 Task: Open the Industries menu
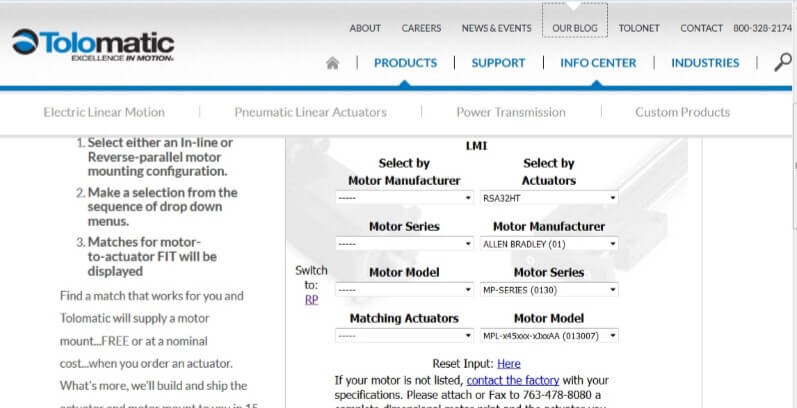(x=706, y=63)
